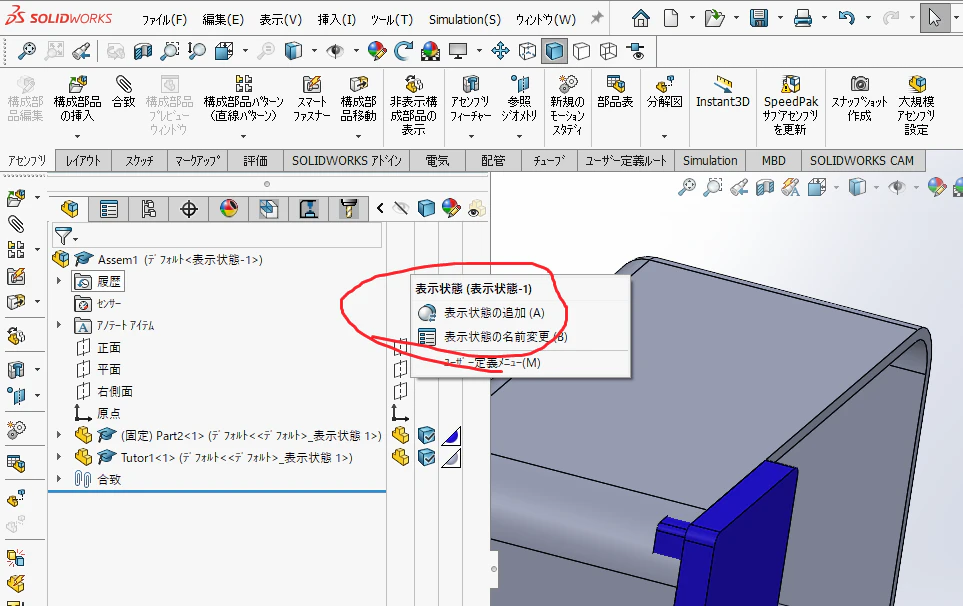Click the Zoom to Fit magnifier icon
This screenshot has height=606, width=963.
coord(26,51)
